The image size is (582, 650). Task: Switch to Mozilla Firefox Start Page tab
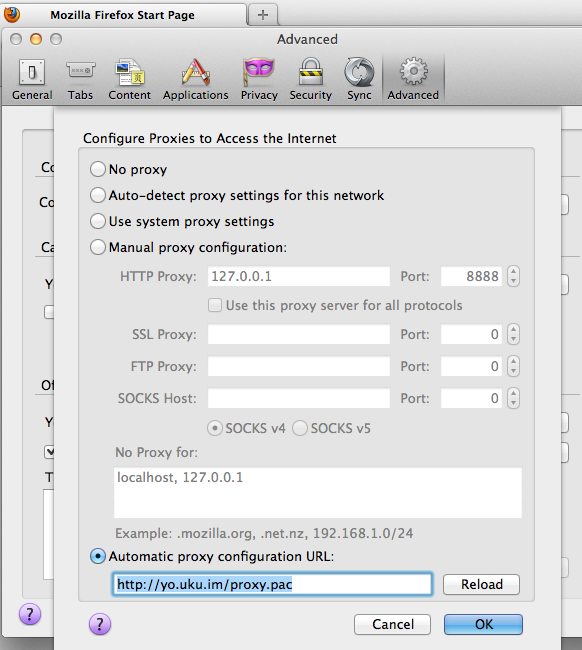(123, 15)
